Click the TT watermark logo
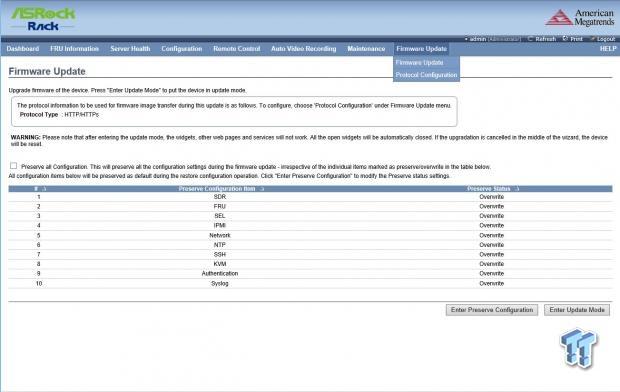Screen dimensions: 620x392 point(578,348)
